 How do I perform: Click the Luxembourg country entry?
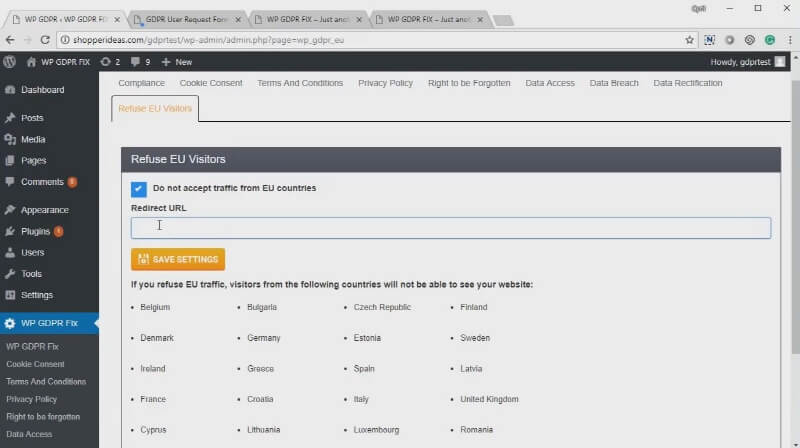tap(377, 430)
